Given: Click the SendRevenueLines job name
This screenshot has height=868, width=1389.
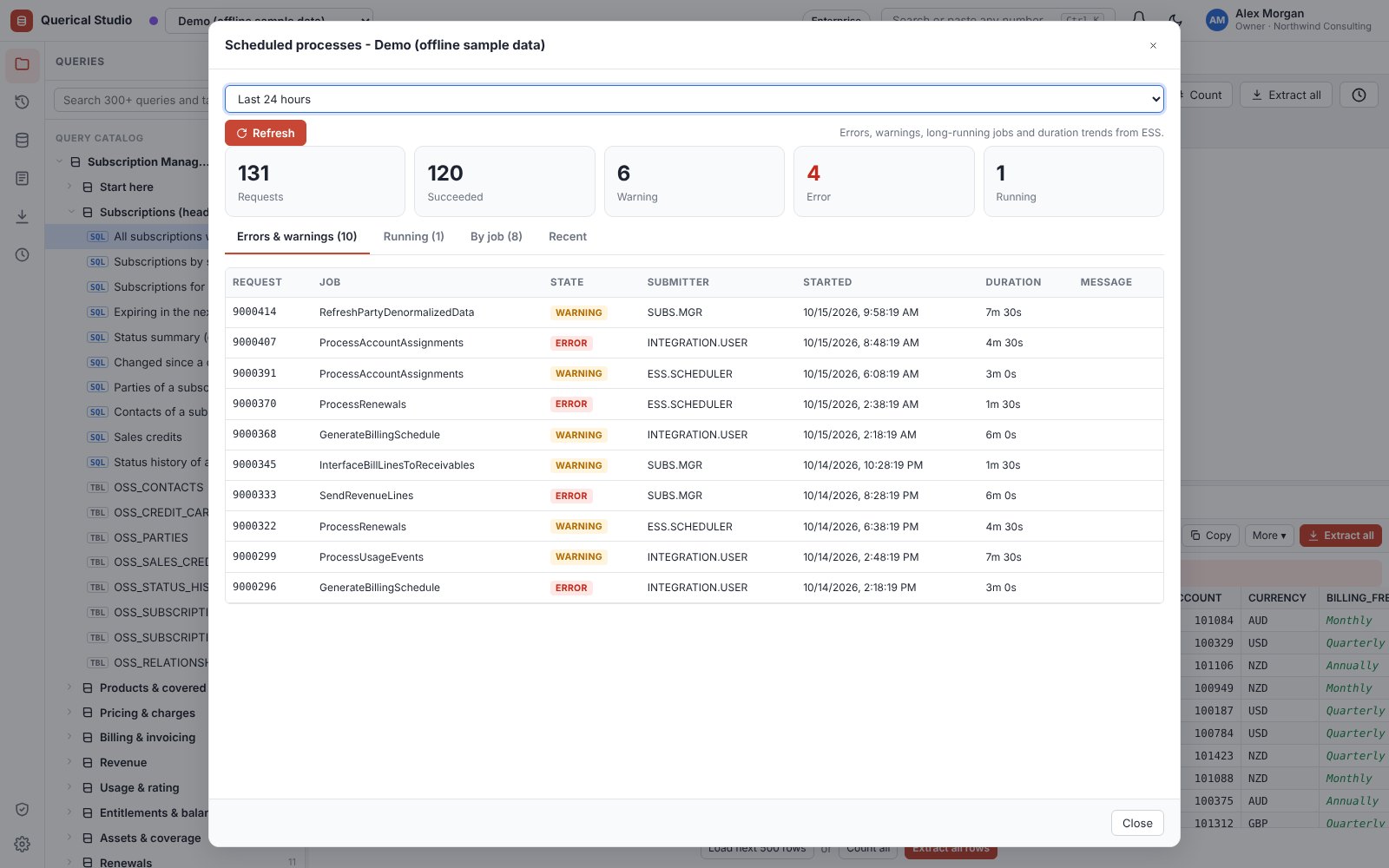Looking at the screenshot, I should point(366,496).
